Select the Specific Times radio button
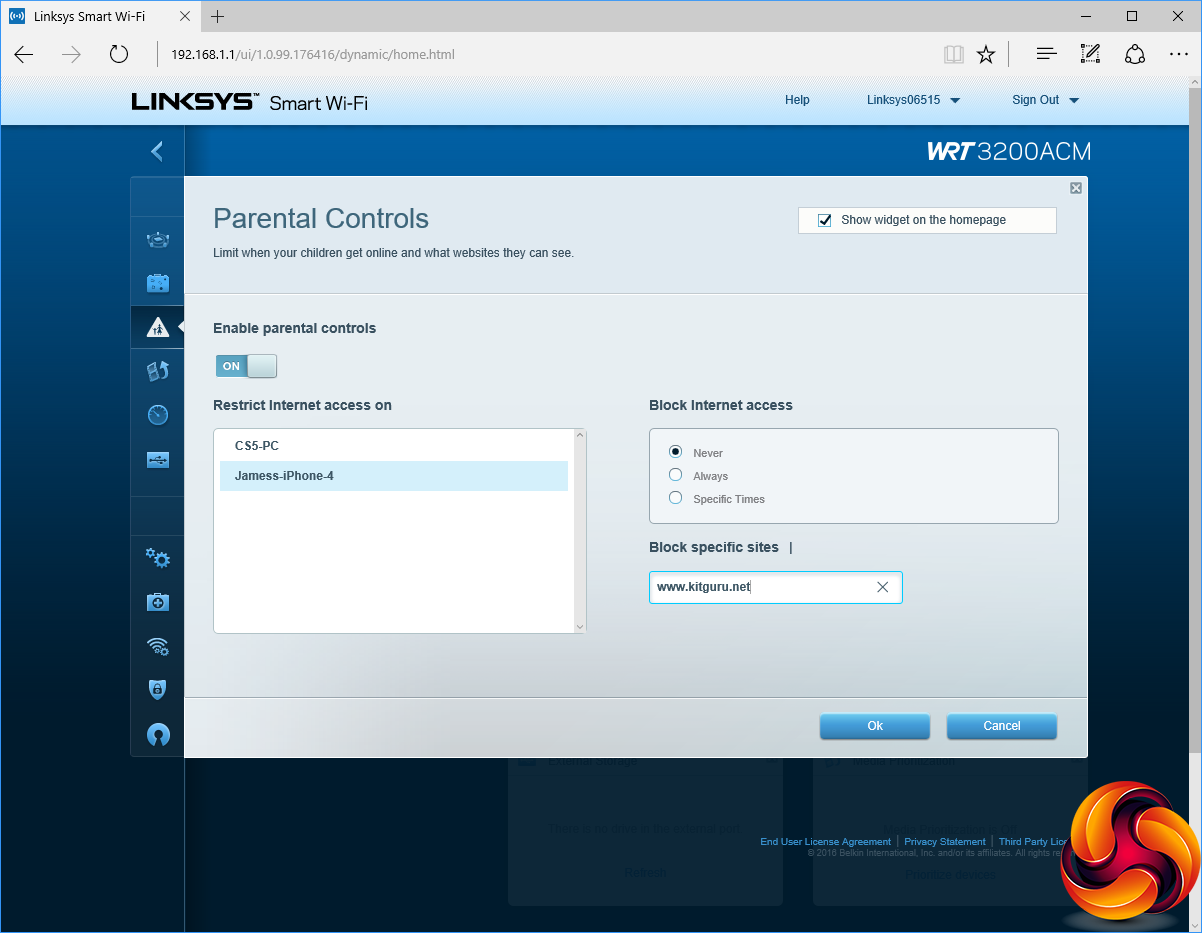Screen dimensions: 1202x933 [676, 498]
